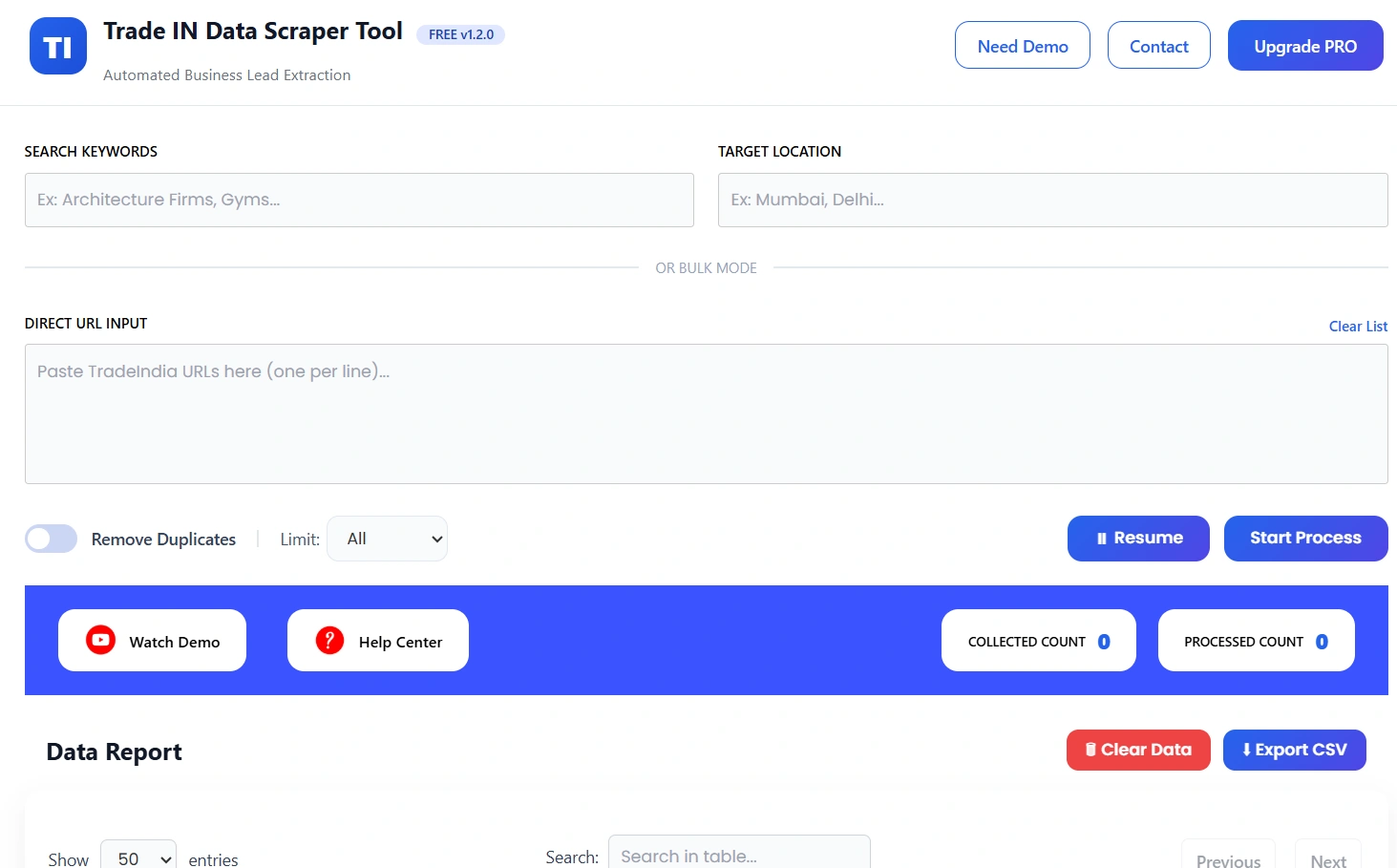Viewport: 1397px width, 868px height.
Task: Click the Processed Count zero badge
Action: tap(1321, 641)
